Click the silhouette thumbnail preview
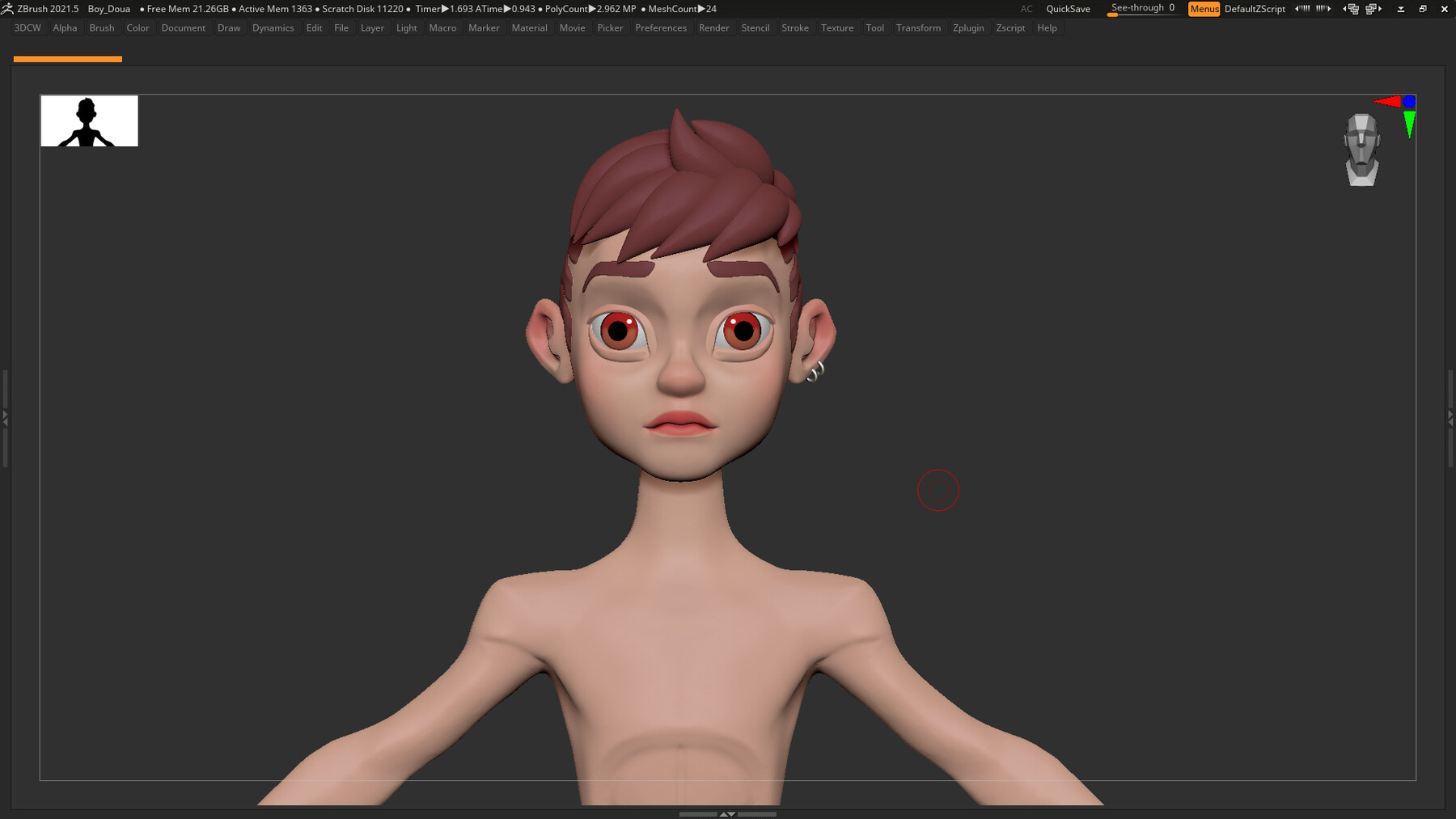Viewport: 1456px width, 819px height. pos(90,121)
